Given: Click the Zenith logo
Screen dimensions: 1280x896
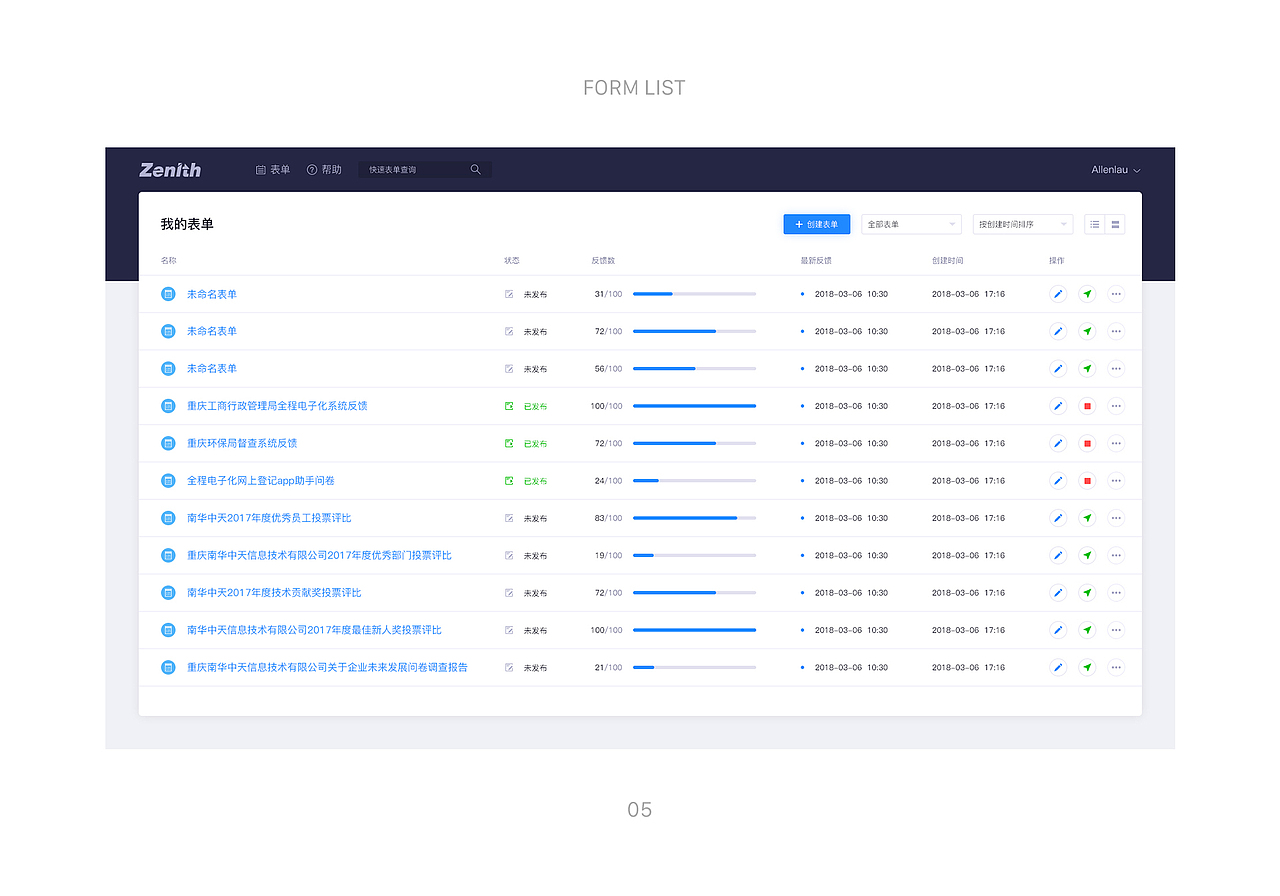Looking at the screenshot, I should pyautogui.click(x=170, y=170).
